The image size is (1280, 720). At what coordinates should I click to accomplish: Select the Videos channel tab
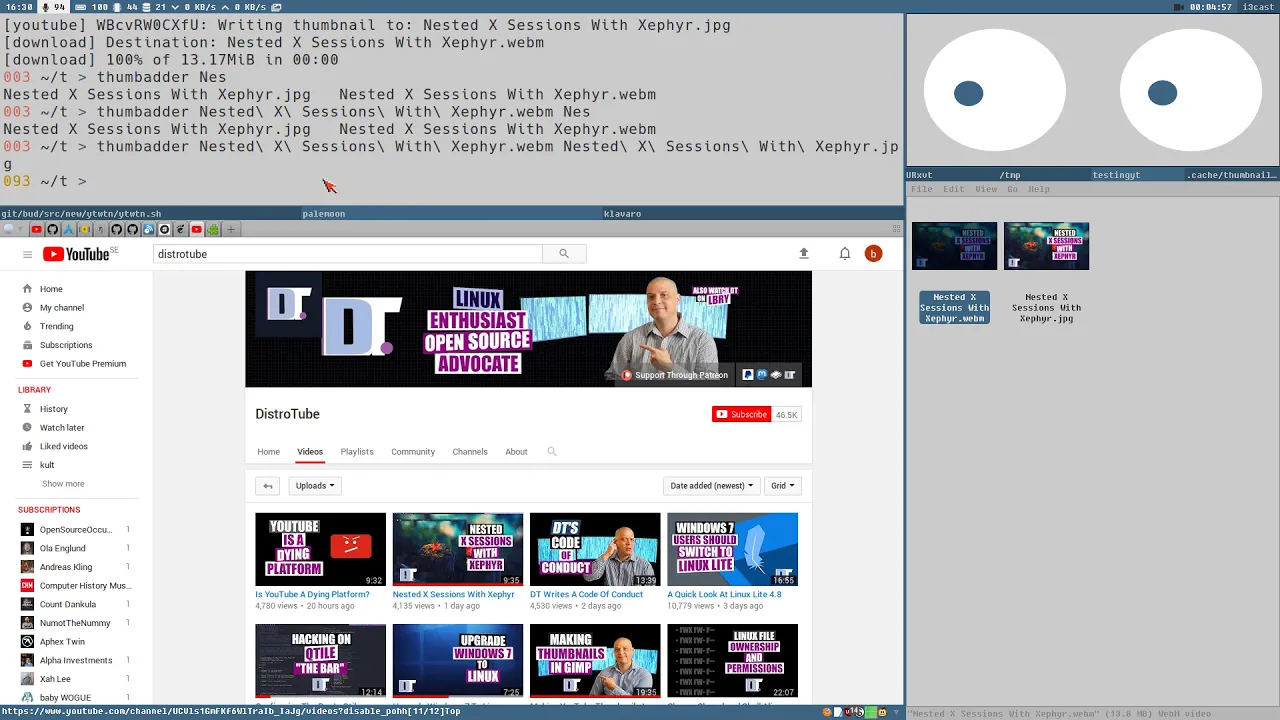[x=310, y=452]
